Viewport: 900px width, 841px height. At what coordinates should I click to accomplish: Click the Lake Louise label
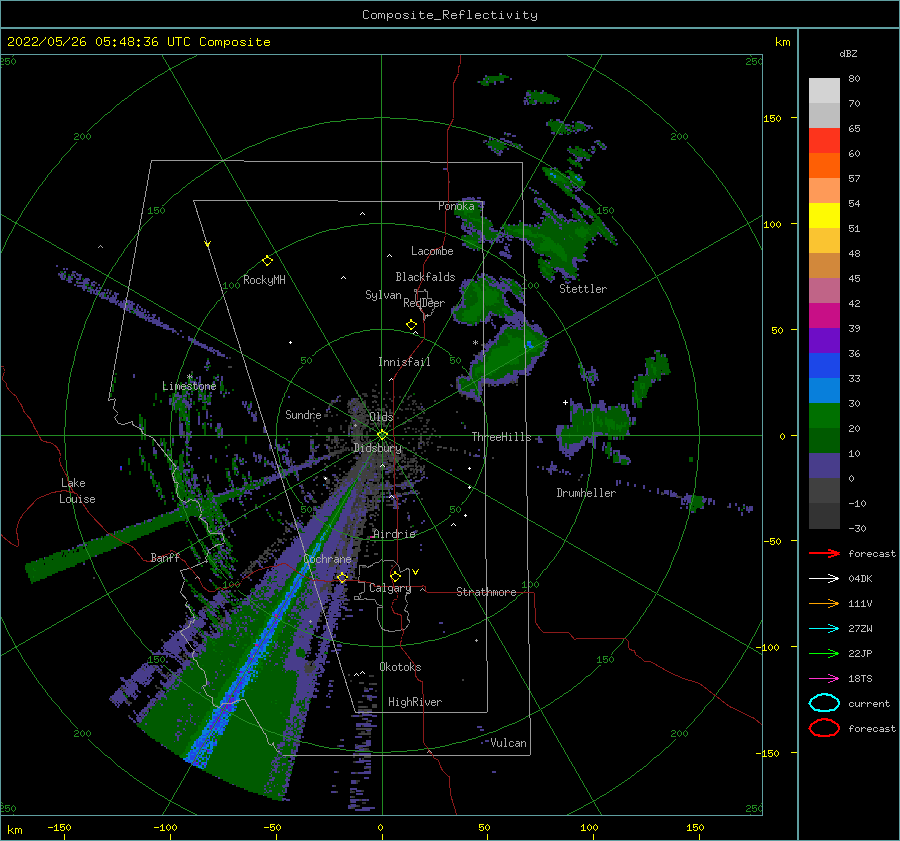pos(77,491)
